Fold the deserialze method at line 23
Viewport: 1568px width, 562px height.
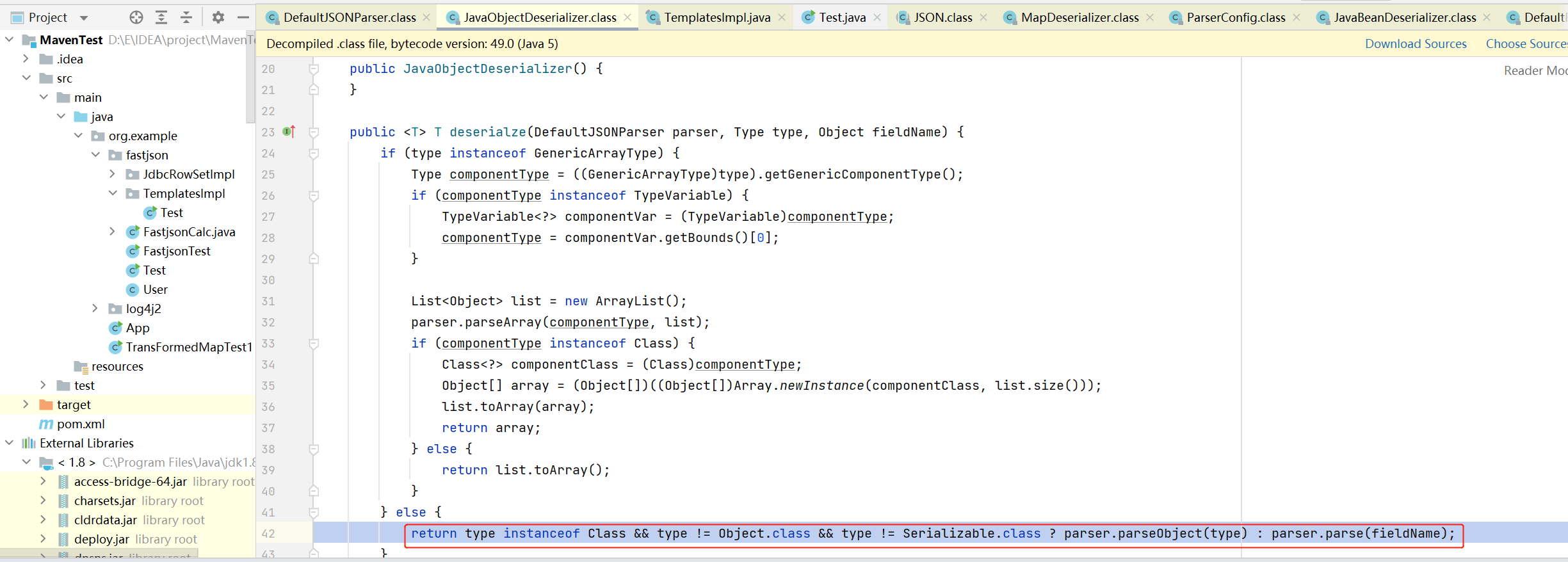click(x=314, y=132)
